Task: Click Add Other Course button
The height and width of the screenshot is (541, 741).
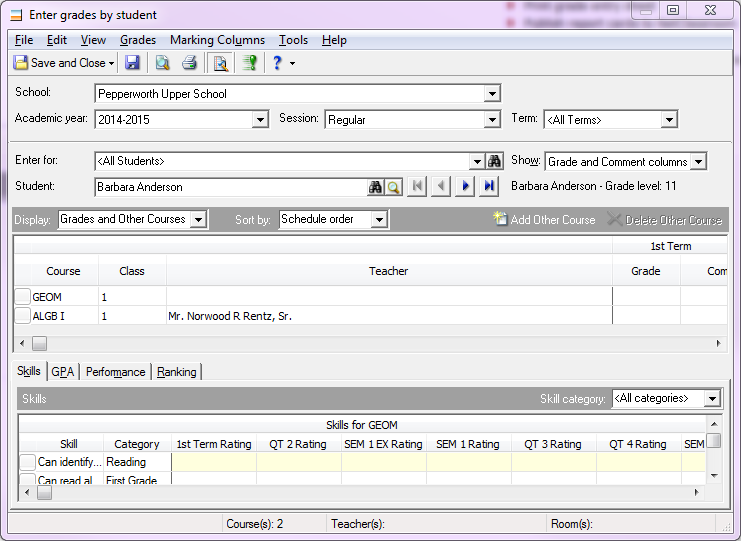Action: (544, 219)
